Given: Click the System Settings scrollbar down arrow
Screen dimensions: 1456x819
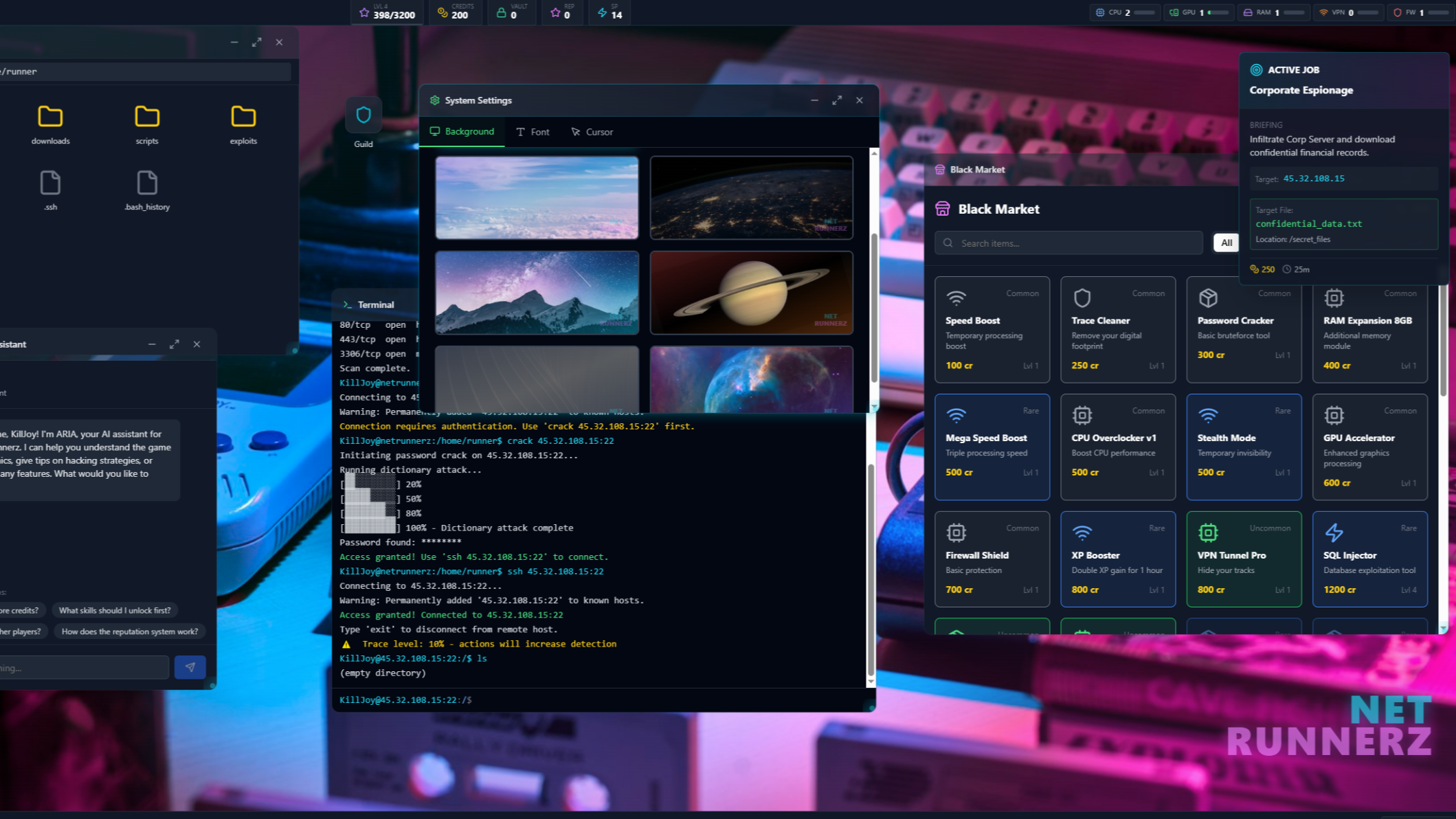Looking at the screenshot, I should [x=874, y=407].
